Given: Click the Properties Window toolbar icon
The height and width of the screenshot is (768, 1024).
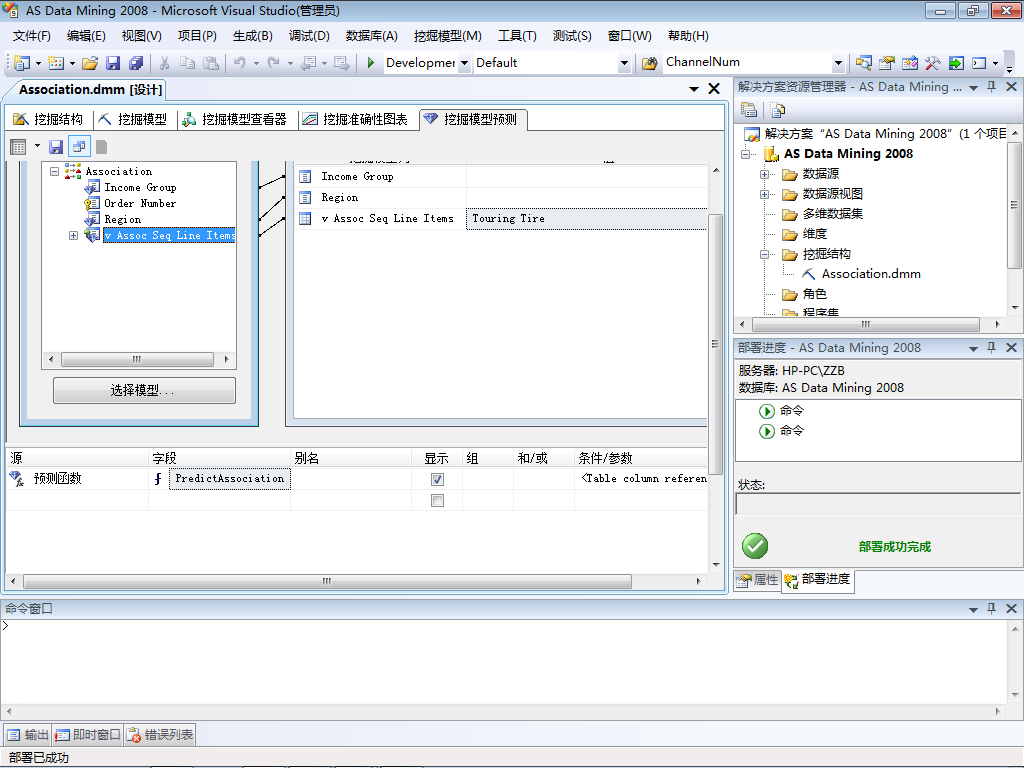Looking at the screenshot, I should pyautogui.click(x=887, y=63).
